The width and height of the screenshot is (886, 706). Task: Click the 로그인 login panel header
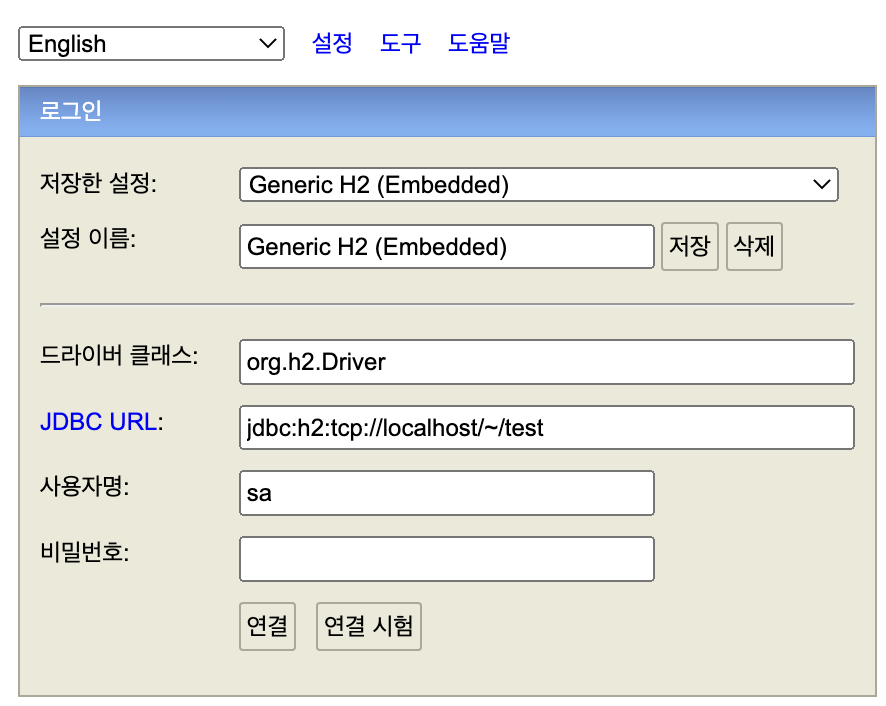448,111
